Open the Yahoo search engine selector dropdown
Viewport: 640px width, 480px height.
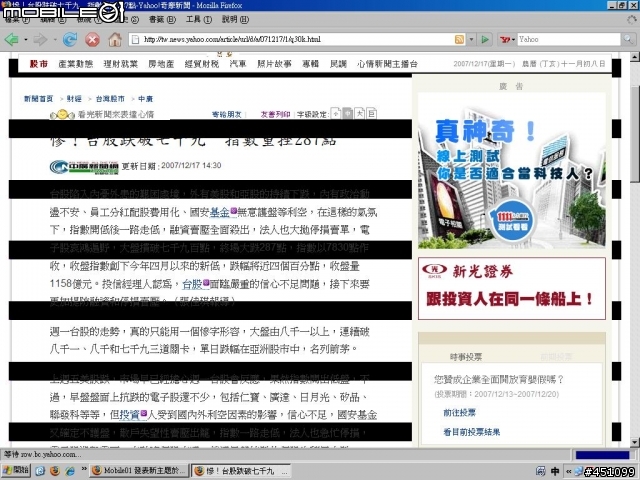507,39
